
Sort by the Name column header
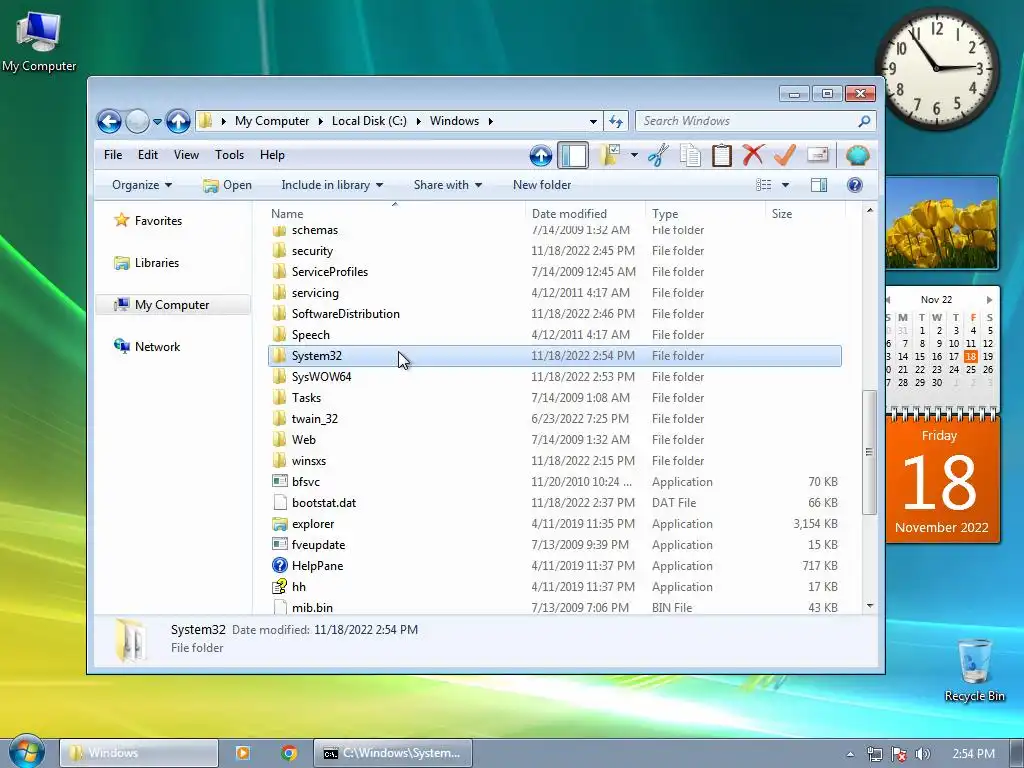[x=396, y=214]
